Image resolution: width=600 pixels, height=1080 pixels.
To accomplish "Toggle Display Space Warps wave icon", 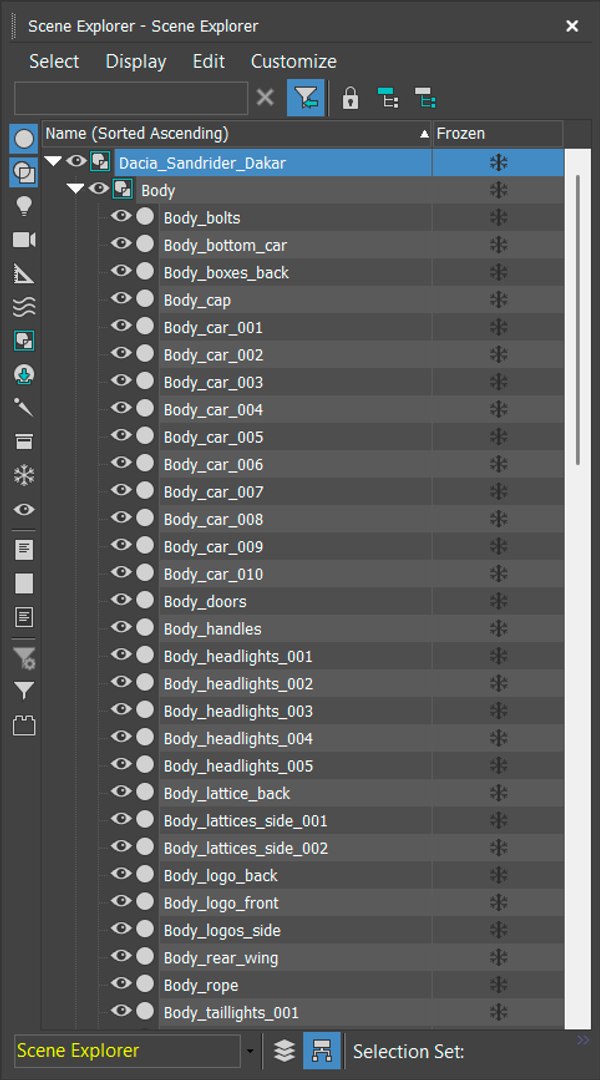I will pos(24,307).
